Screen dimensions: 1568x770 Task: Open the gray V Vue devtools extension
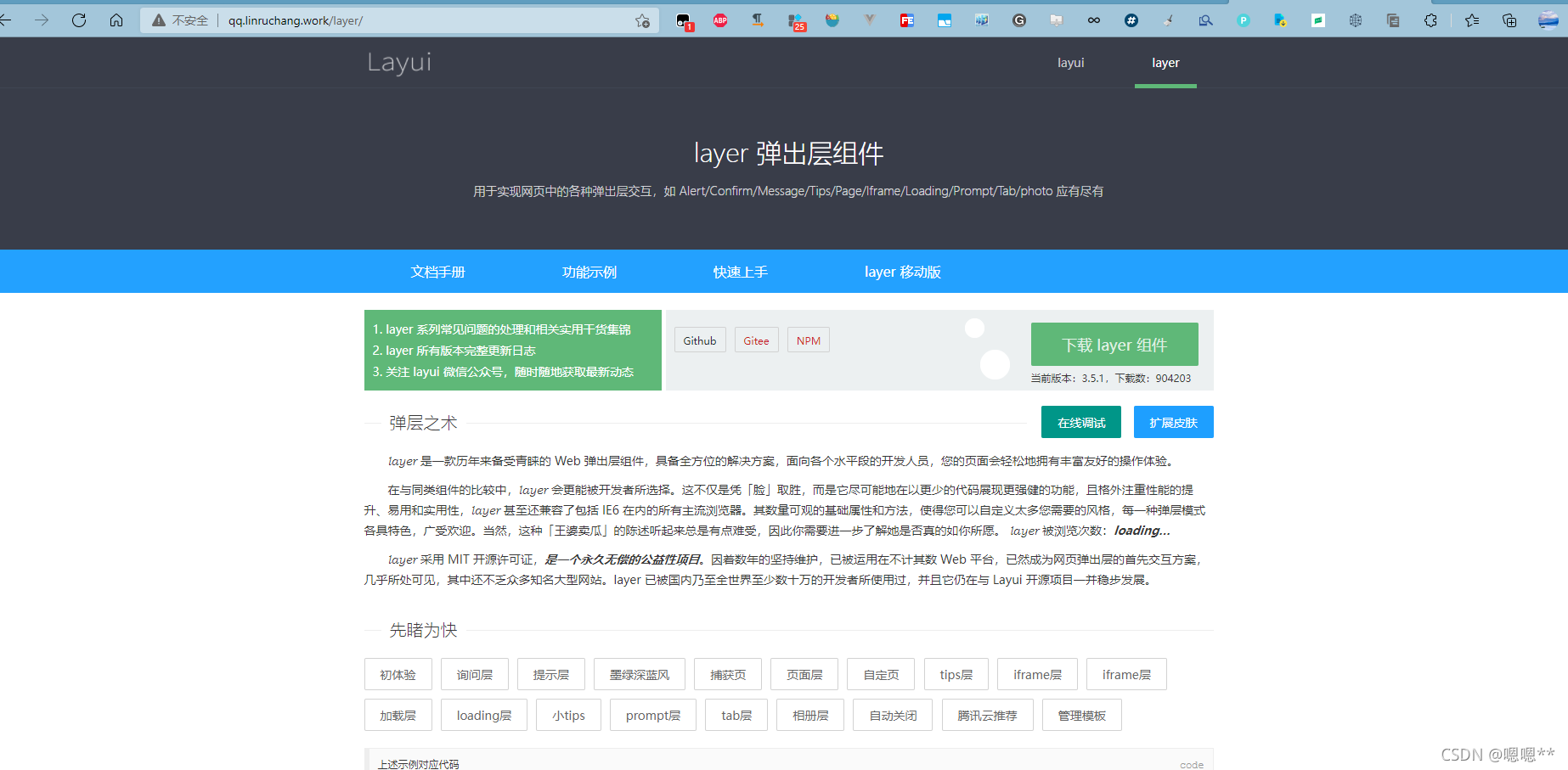(x=870, y=20)
